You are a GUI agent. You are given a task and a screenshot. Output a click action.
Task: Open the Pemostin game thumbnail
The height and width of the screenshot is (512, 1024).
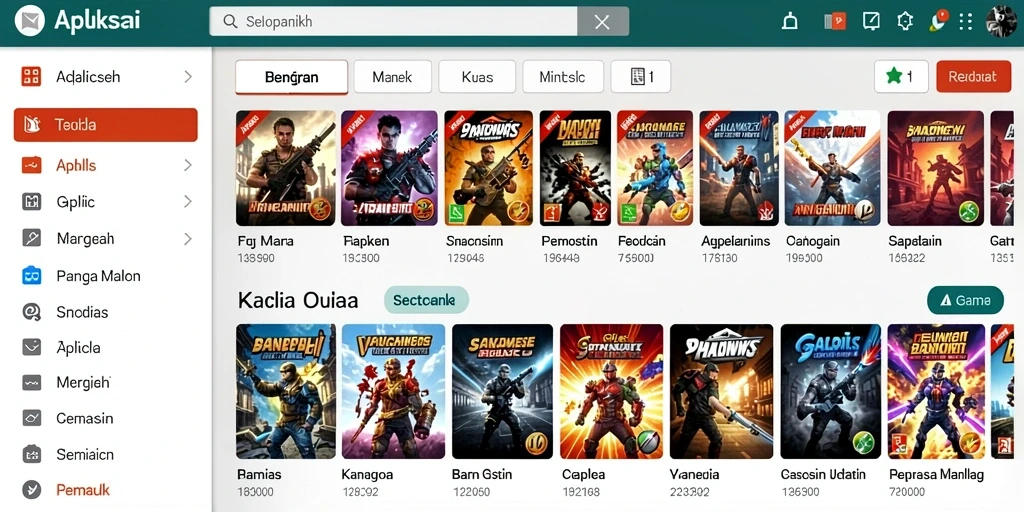(575, 168)
